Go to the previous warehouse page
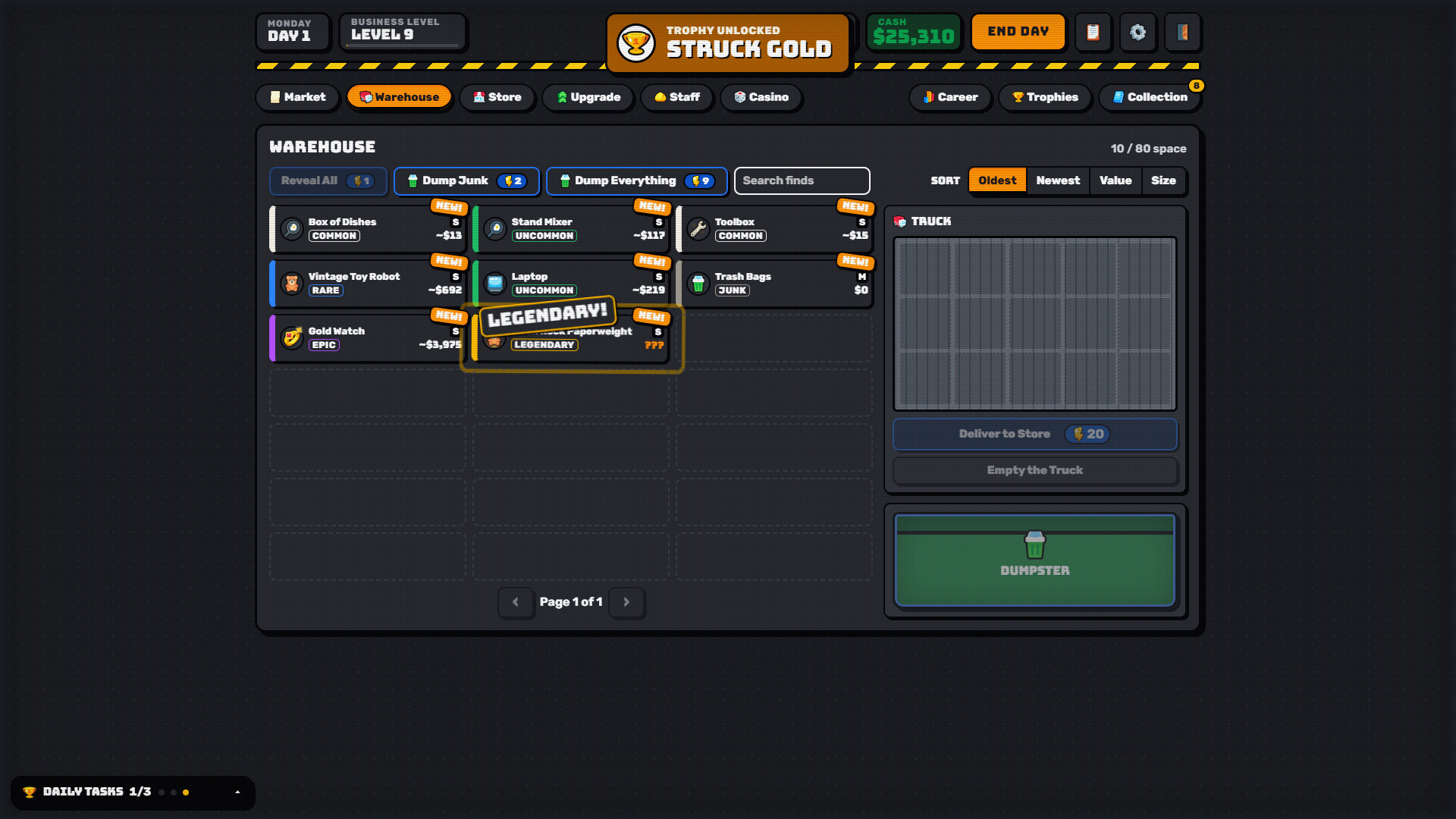 tap(516, 602)
